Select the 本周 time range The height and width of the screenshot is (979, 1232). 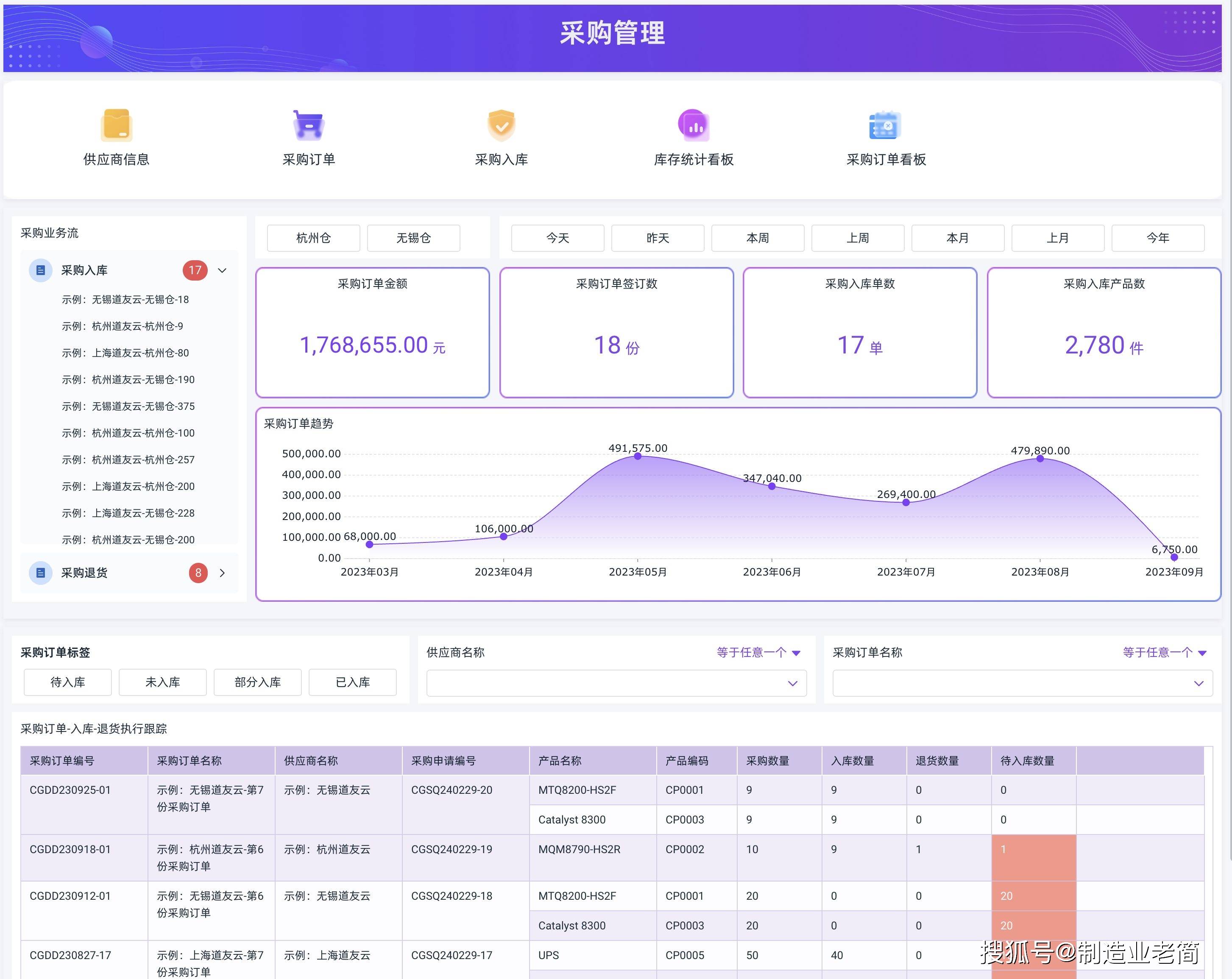(758, 238)
